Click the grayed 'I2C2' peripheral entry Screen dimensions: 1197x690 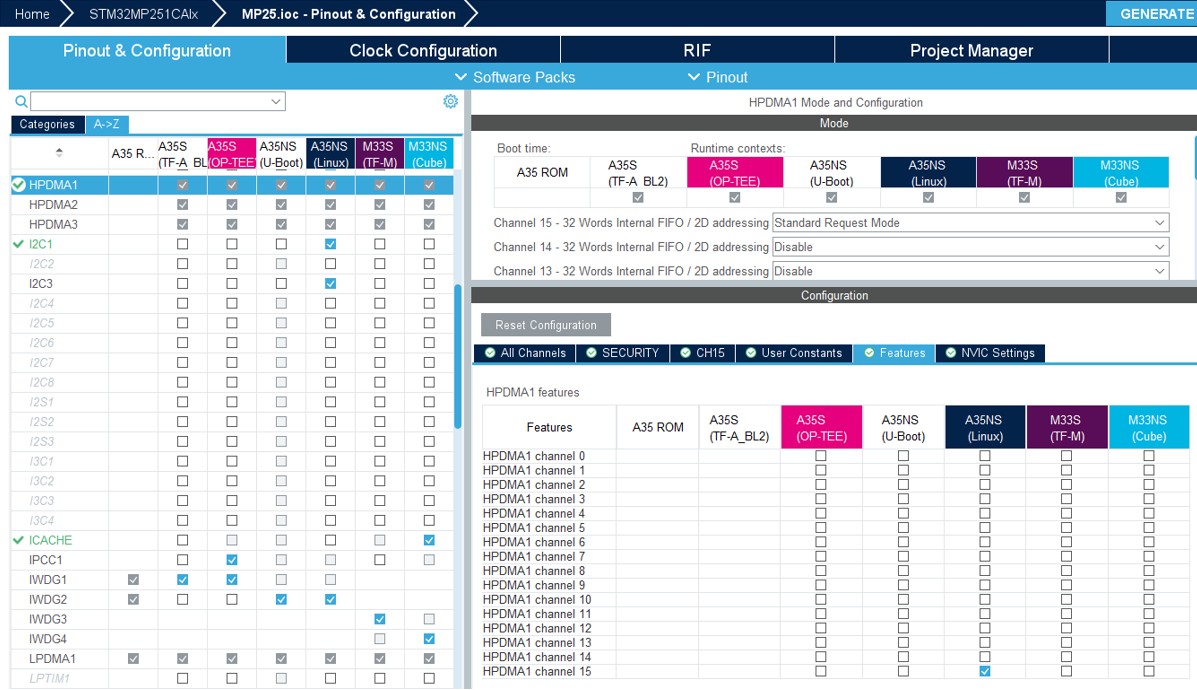tap(42, 264)
